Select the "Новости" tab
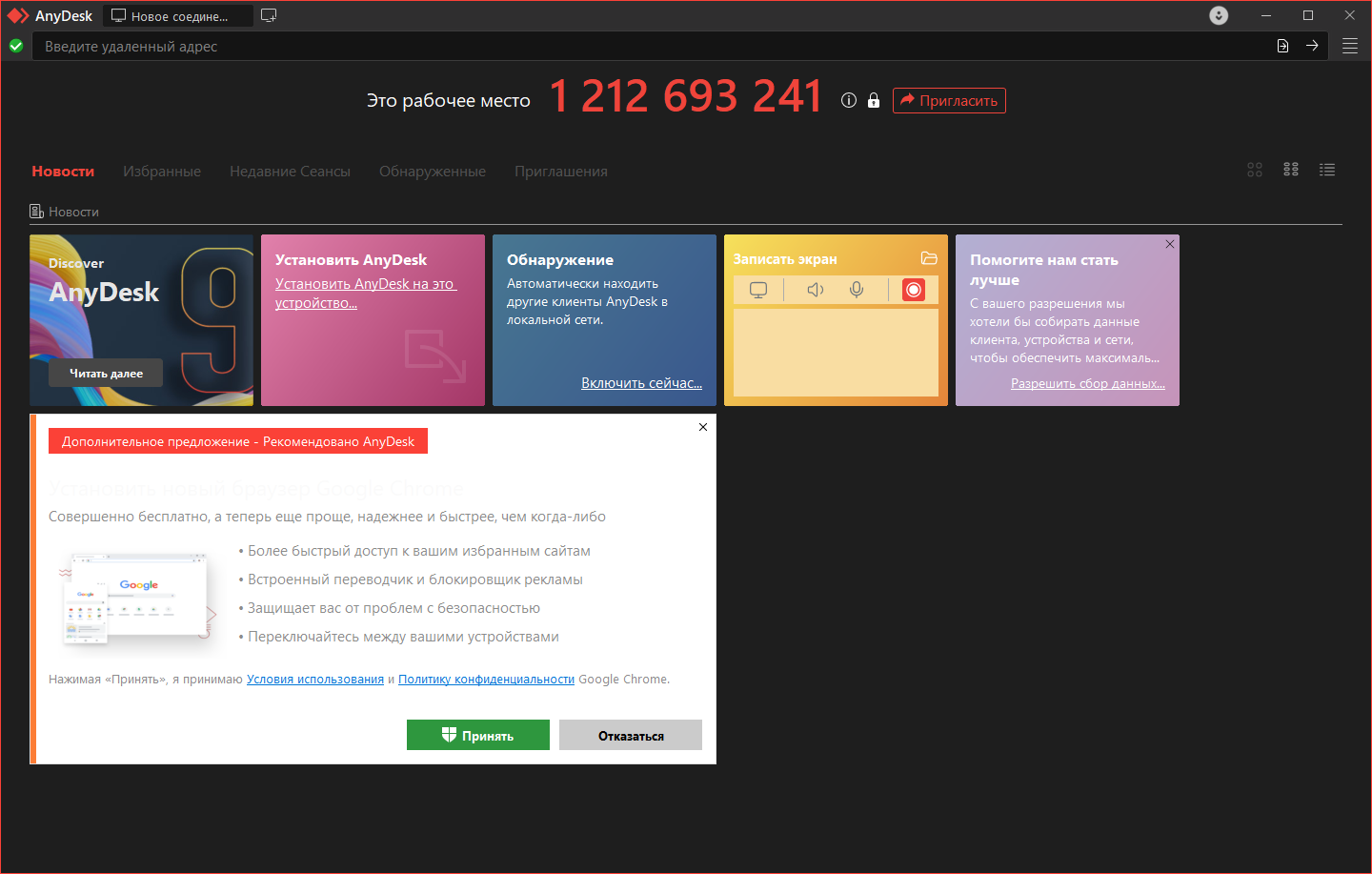This screenshot has height=874, width=1372. pyautogui.click(x=63, y=172)
